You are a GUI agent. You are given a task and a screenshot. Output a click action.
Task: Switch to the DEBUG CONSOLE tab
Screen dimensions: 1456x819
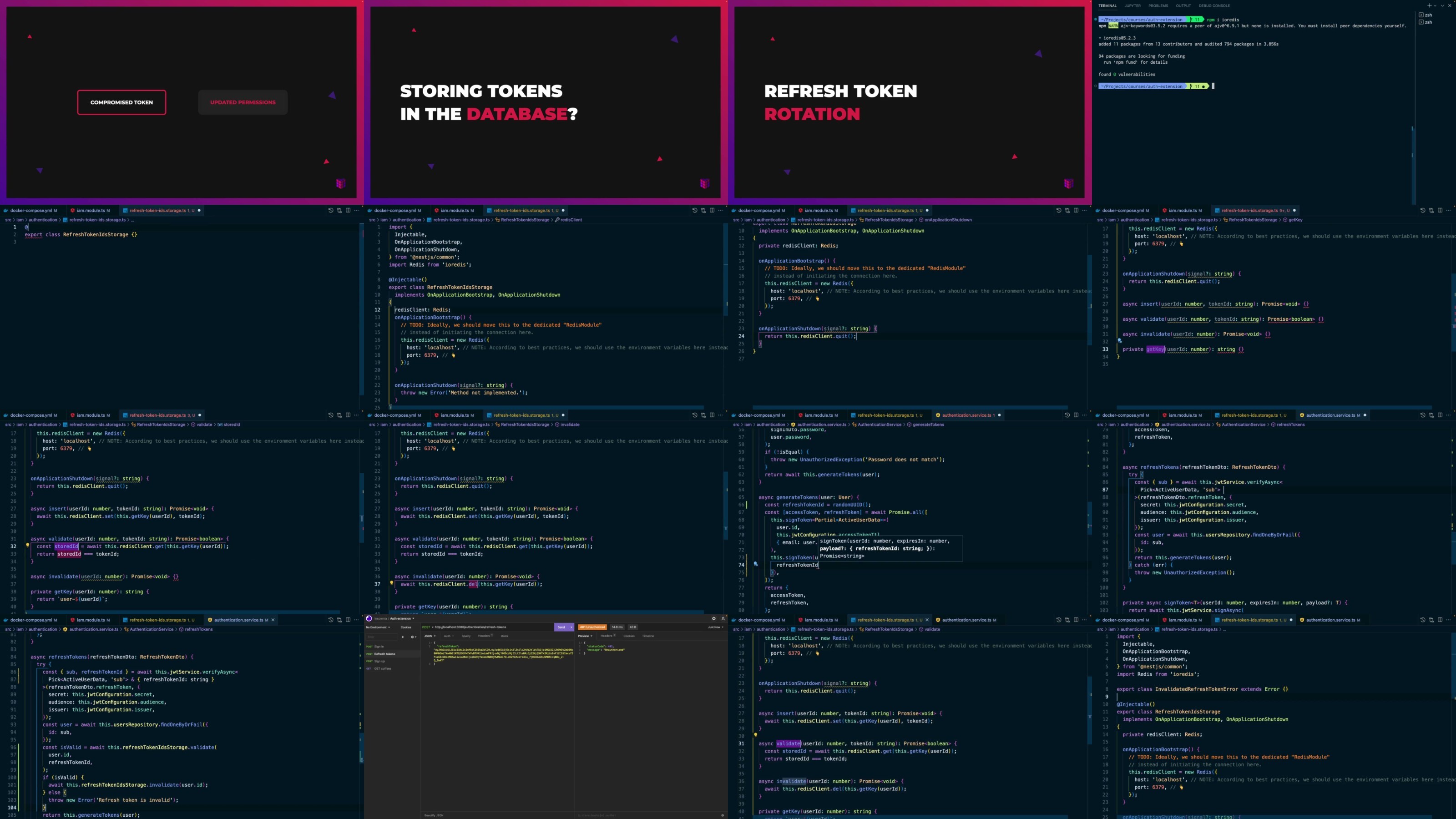point(1214,5)
